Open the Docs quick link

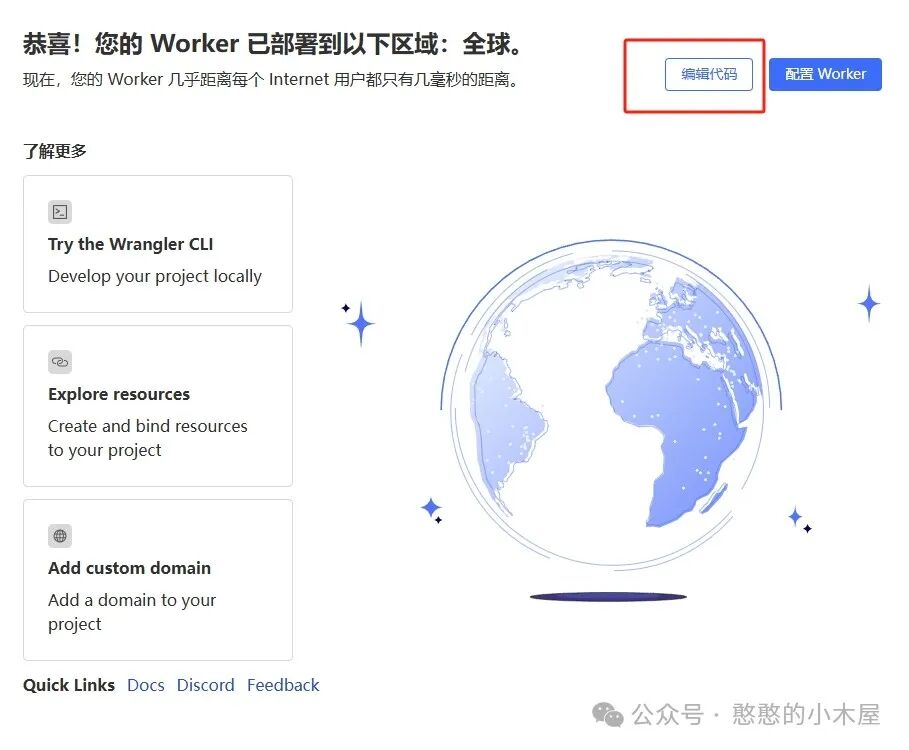point(146,685)
